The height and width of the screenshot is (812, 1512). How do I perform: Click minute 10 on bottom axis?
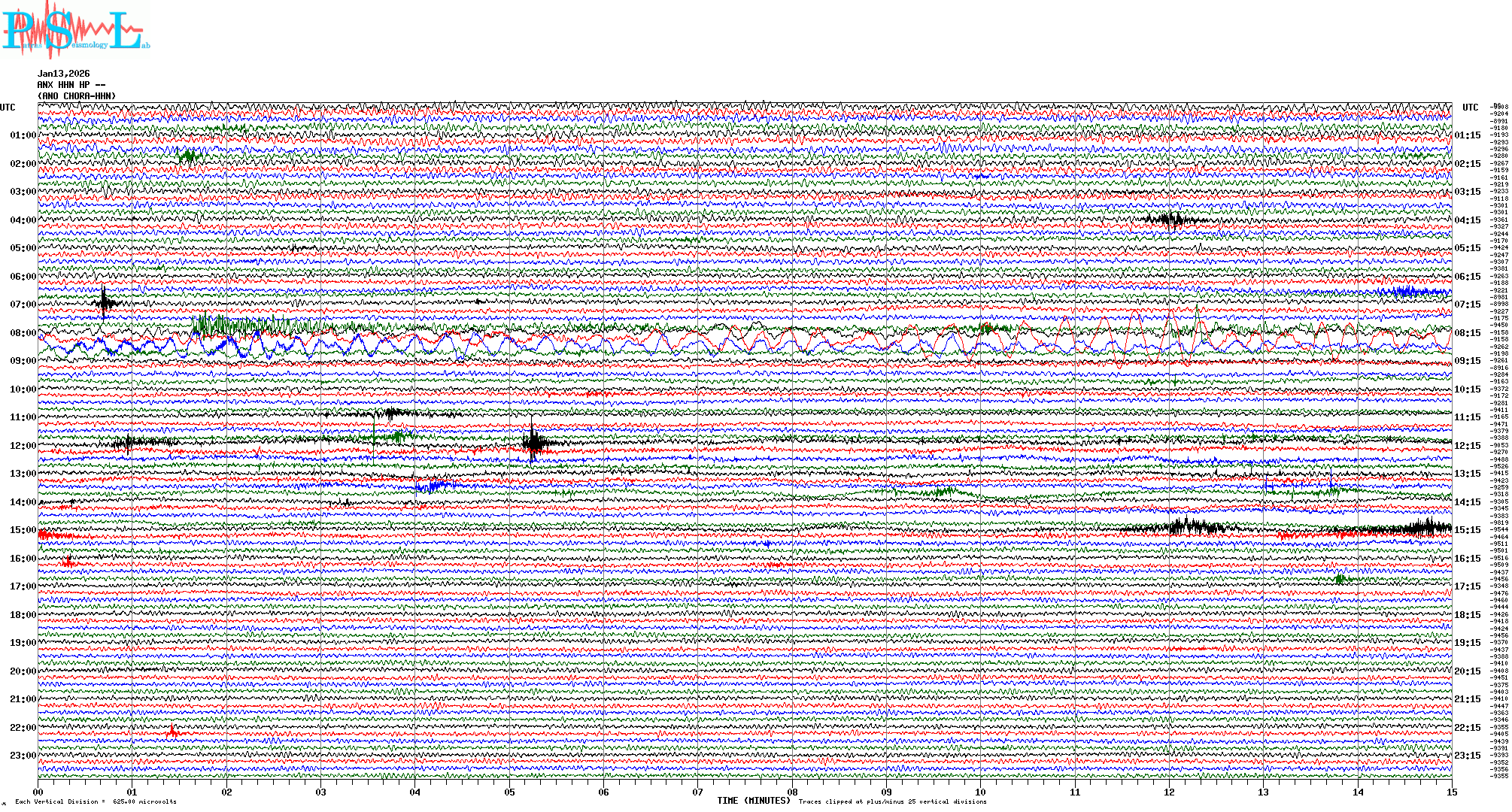pos(980,792)
